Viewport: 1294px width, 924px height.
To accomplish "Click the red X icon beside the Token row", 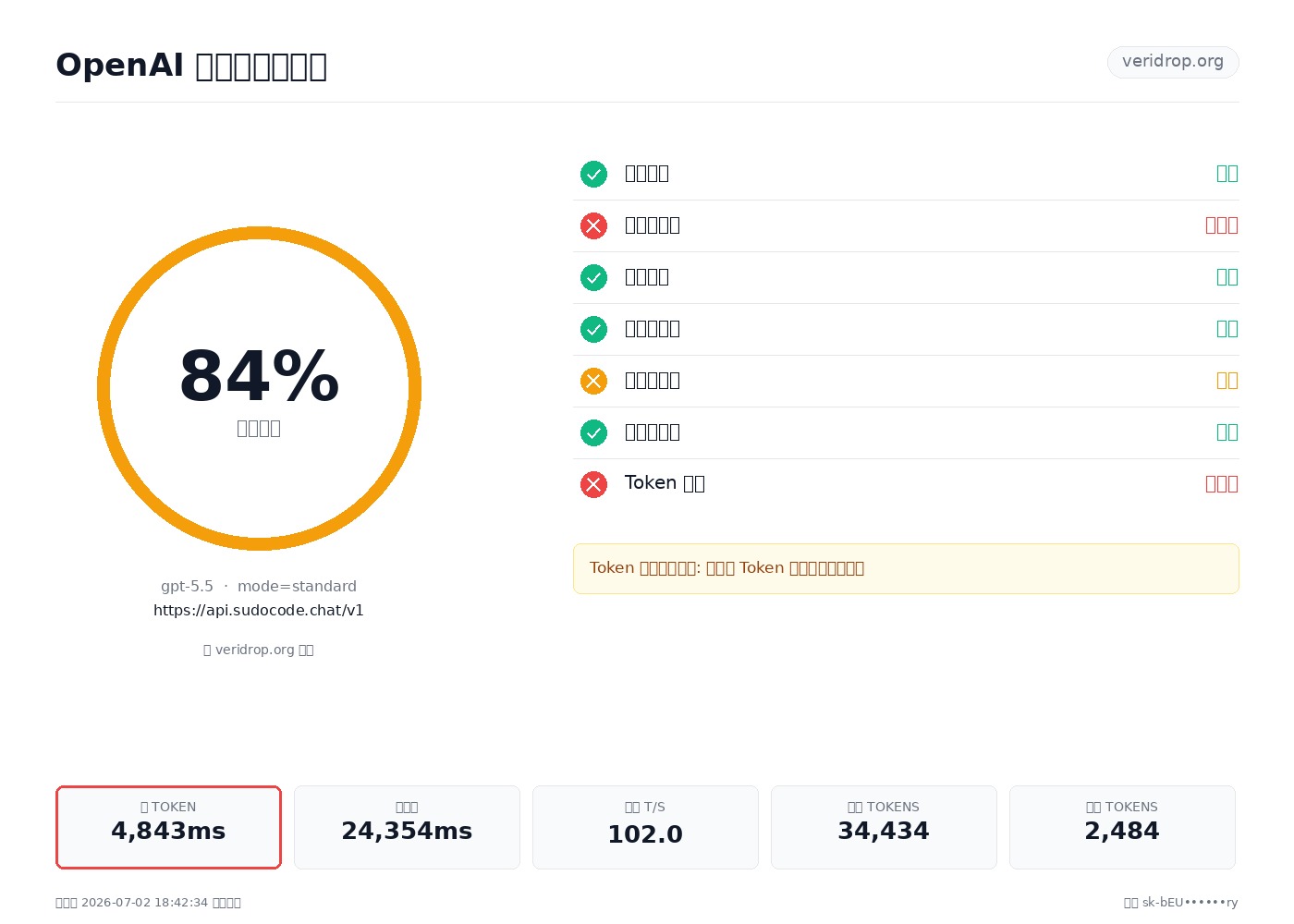I will [x=593, y=484].
